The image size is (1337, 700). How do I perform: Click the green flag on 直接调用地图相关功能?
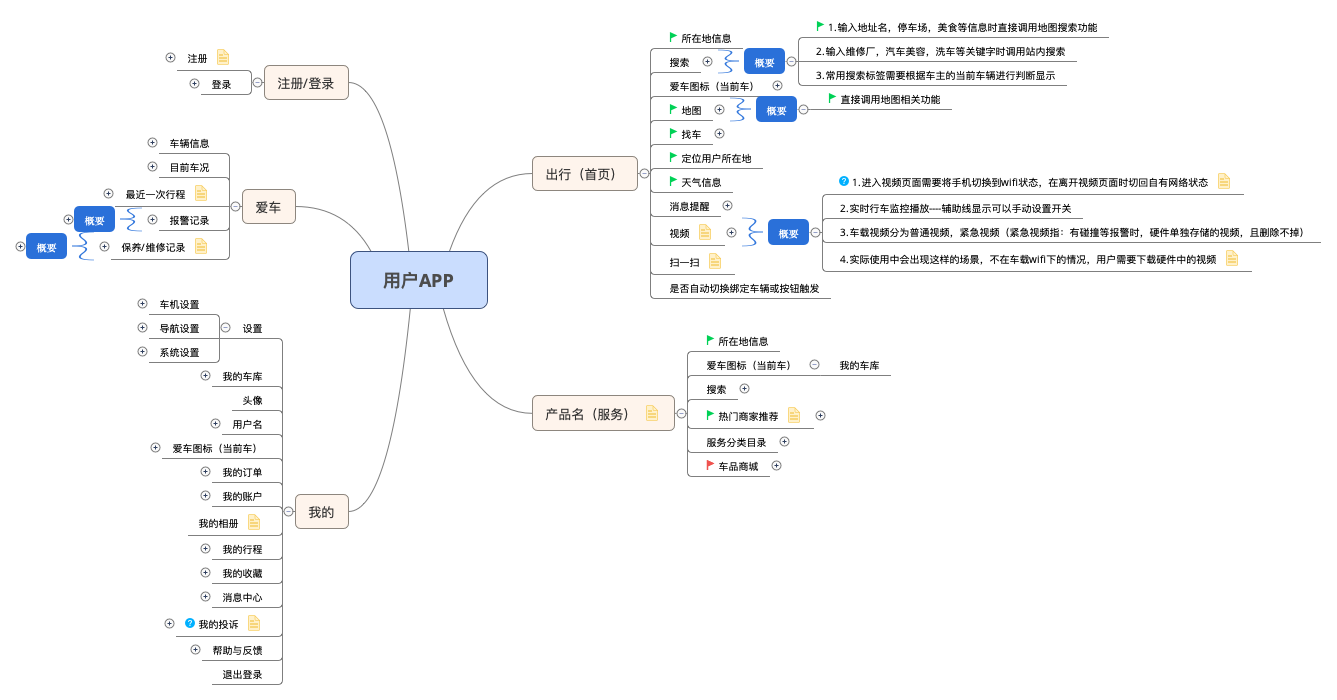(833, 98)
